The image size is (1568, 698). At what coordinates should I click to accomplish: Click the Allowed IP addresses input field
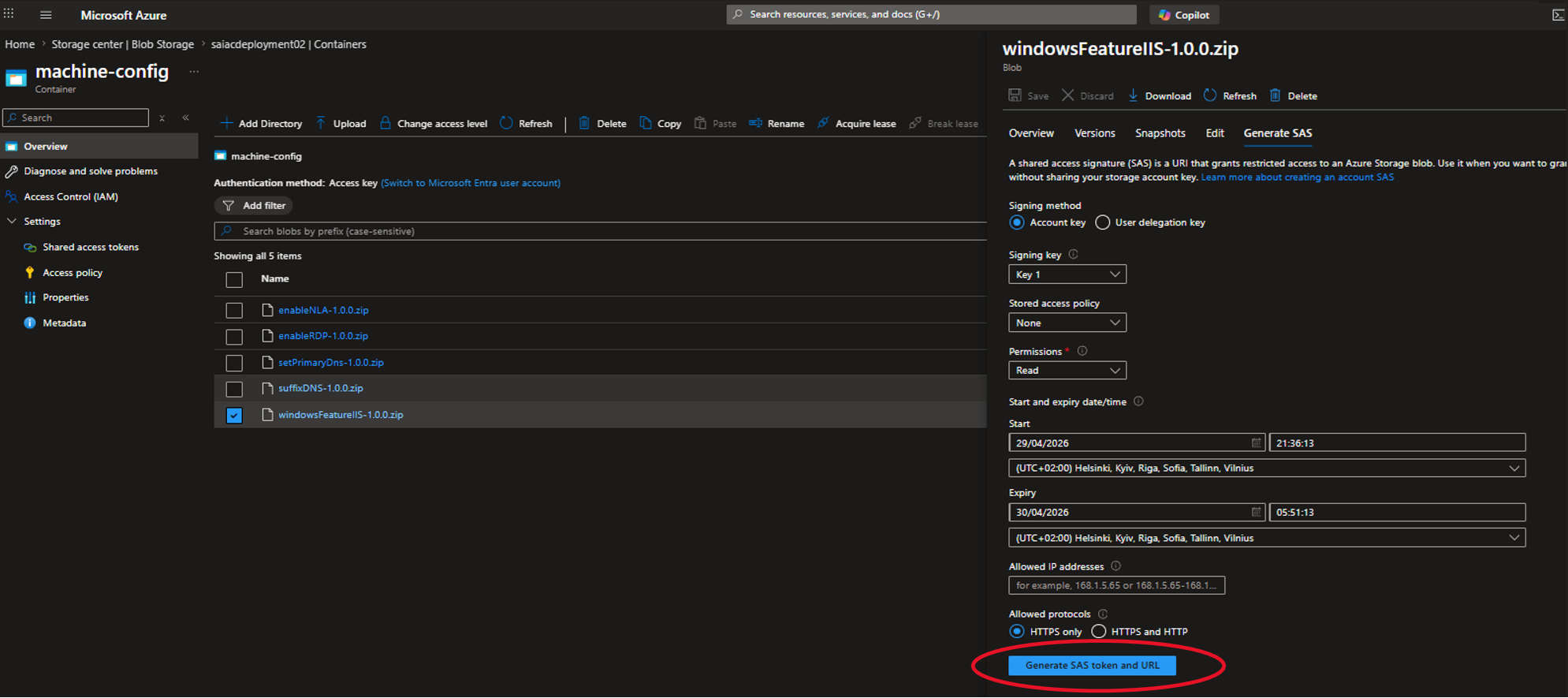coord(1117,585)
